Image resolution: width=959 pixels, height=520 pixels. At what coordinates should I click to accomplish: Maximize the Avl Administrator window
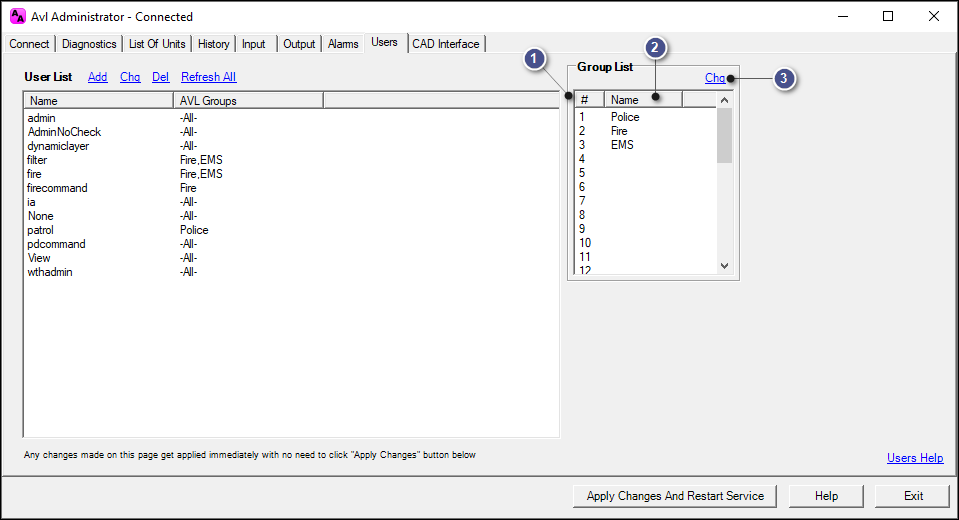(x=888, y=17)
